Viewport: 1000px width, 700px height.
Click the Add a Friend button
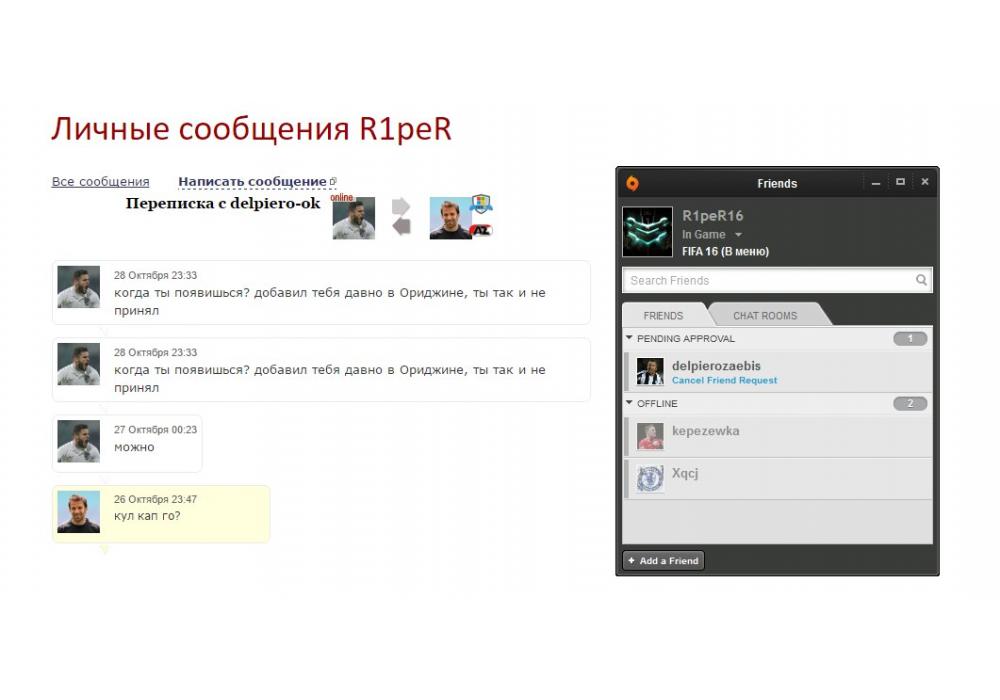(664, 561)
